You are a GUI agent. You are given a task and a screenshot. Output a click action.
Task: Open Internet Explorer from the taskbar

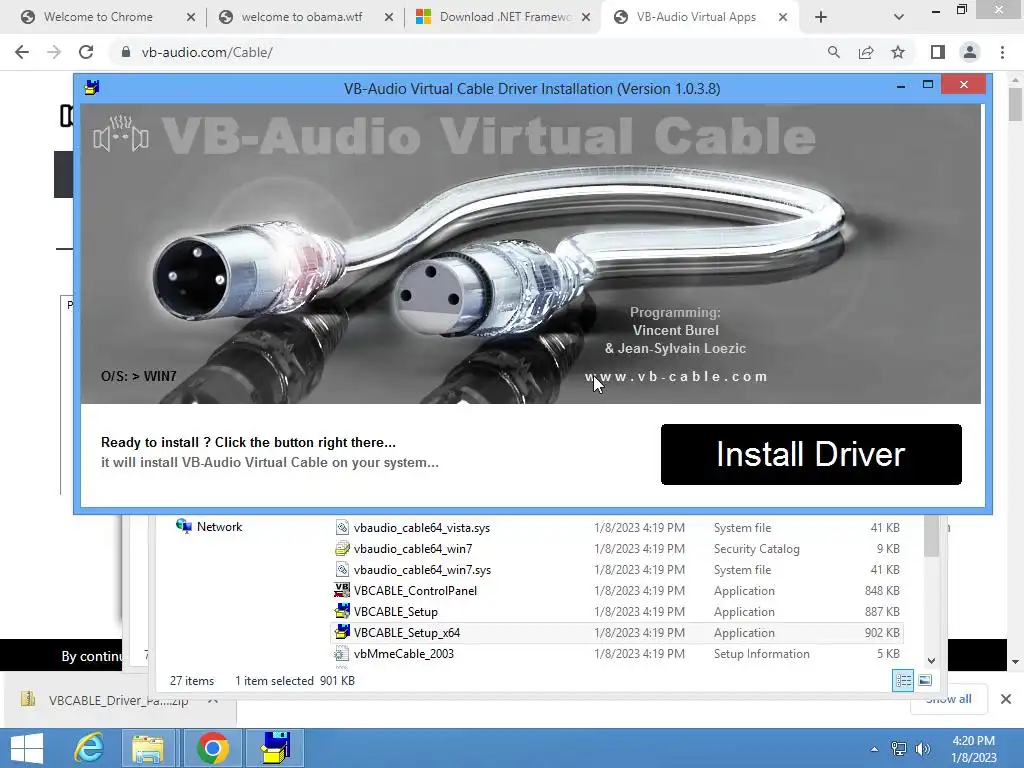point(89,748)
